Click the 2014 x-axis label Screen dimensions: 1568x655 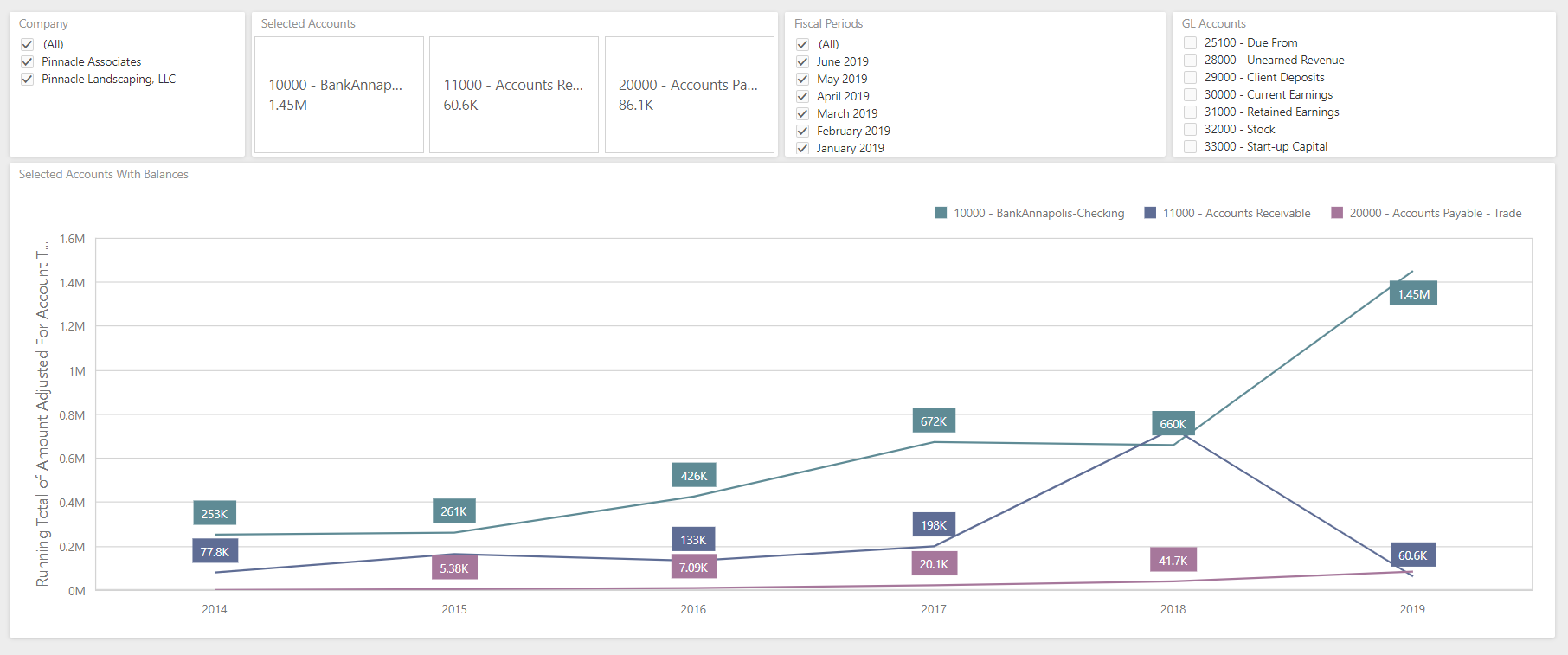click(x=215, y=609)
